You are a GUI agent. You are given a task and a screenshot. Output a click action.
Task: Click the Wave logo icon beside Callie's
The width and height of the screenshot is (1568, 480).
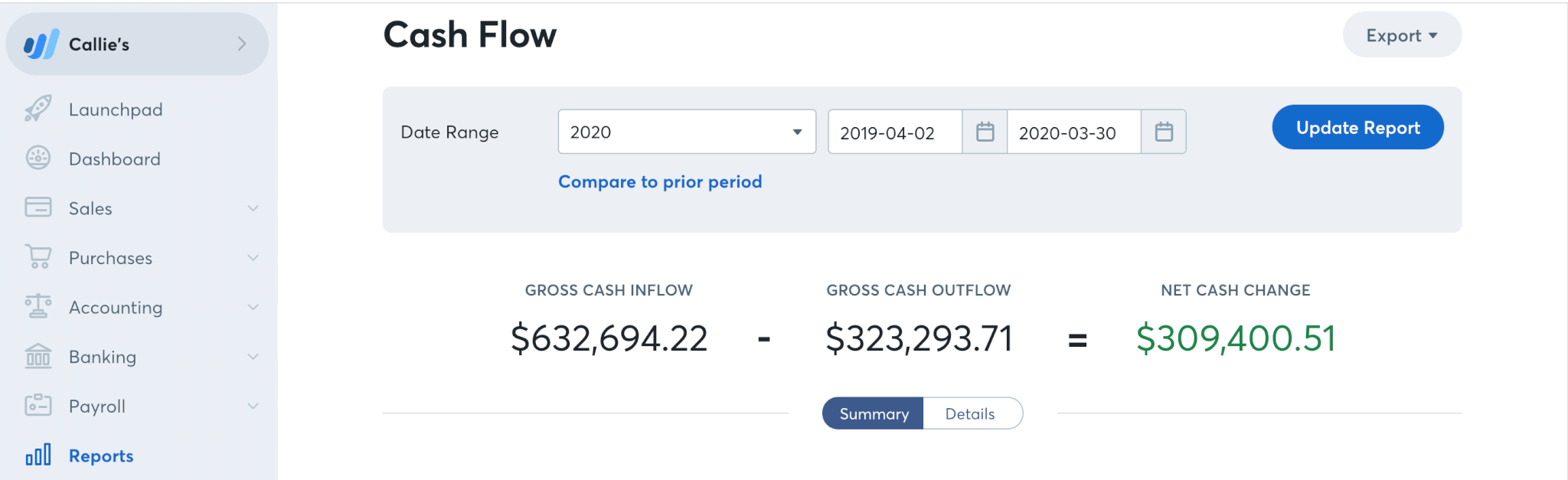(41, 44)
